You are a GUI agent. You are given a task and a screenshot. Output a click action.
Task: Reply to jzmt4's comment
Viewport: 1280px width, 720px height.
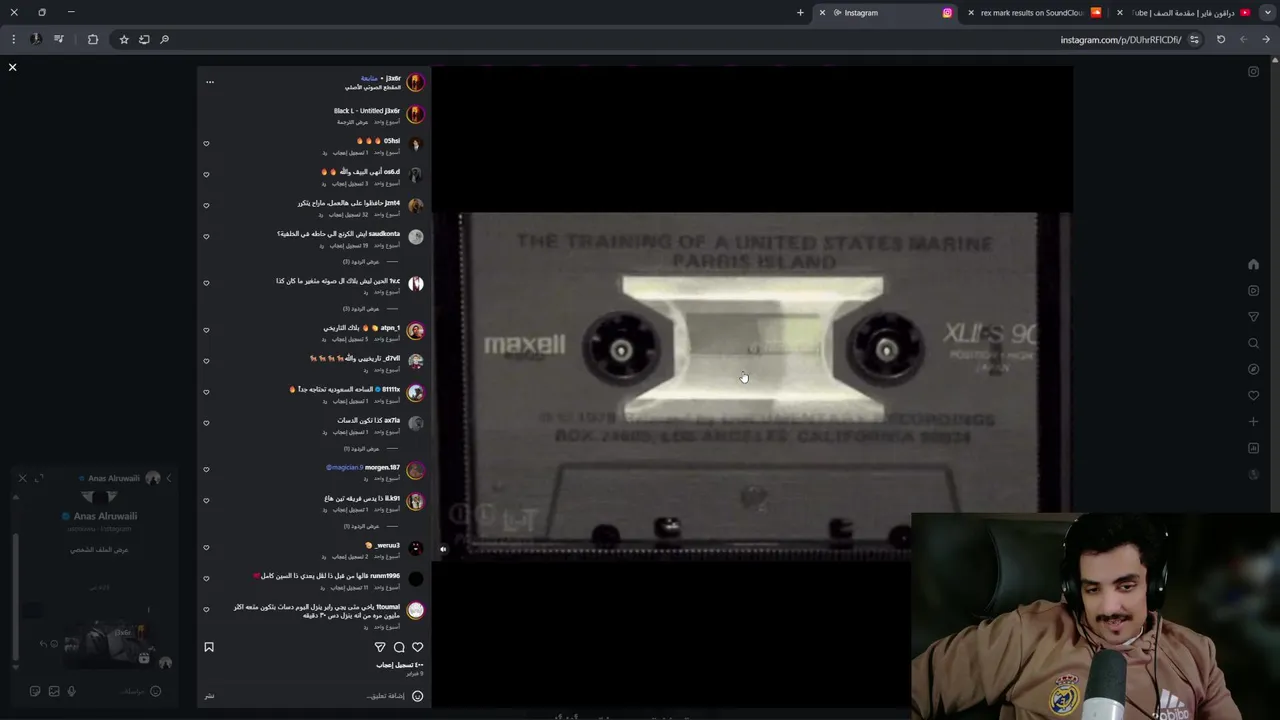[321, 214]
